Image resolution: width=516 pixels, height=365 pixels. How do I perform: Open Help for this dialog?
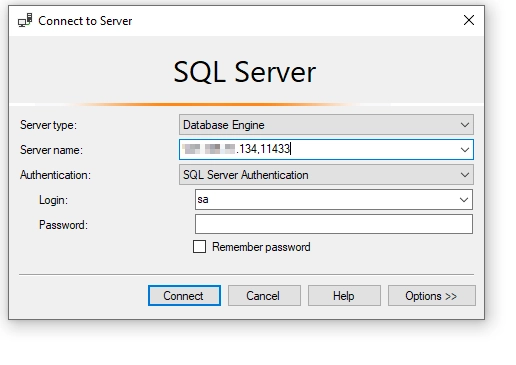(x=344, y=295)
